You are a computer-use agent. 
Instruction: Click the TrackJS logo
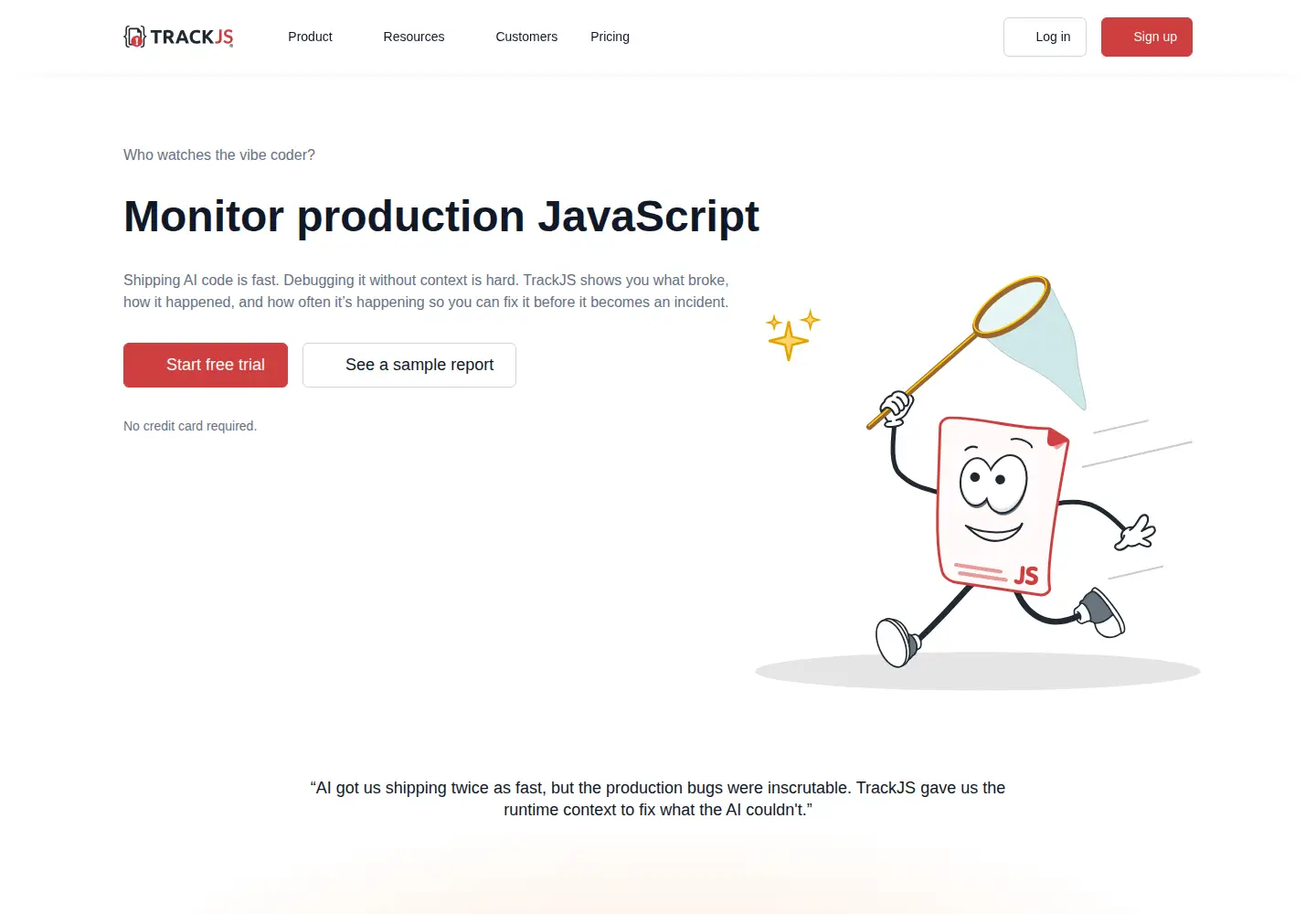178,37
